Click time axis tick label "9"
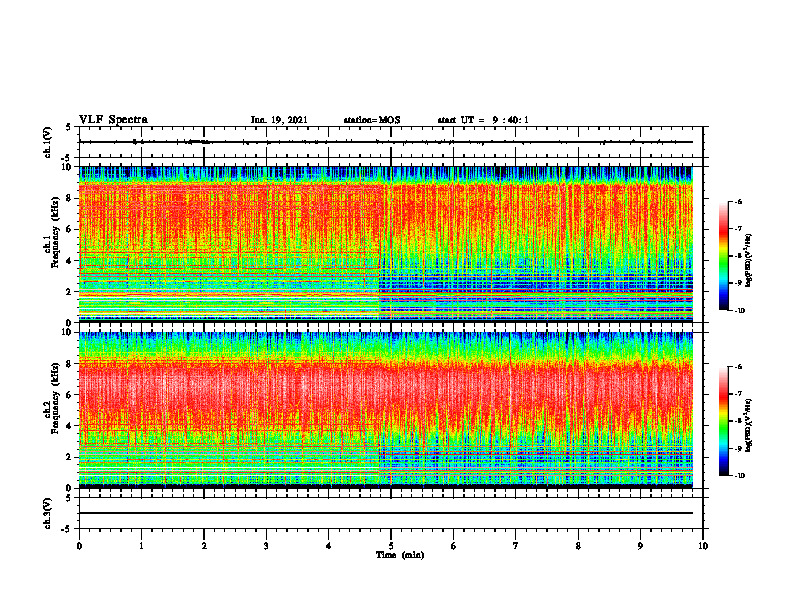Screen dimensions: 792x612 point(640,546)
